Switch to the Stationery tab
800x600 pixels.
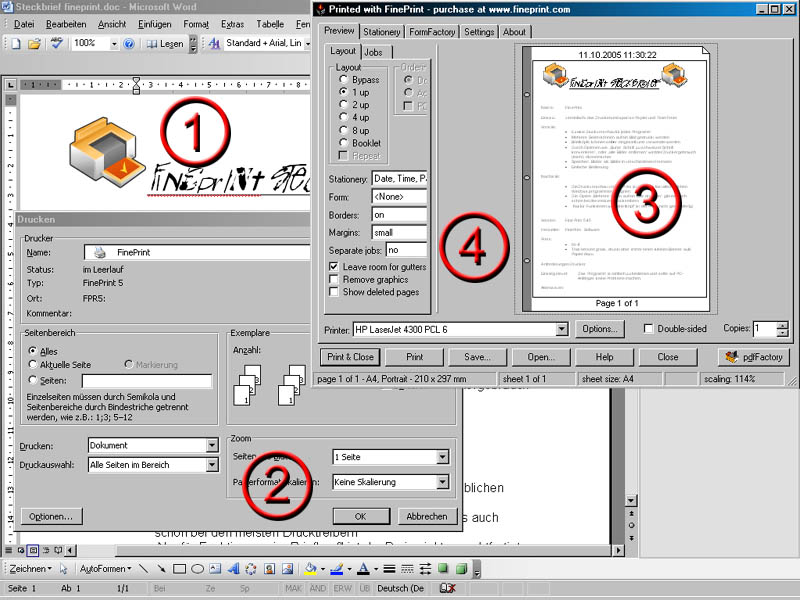pos(382,32)
